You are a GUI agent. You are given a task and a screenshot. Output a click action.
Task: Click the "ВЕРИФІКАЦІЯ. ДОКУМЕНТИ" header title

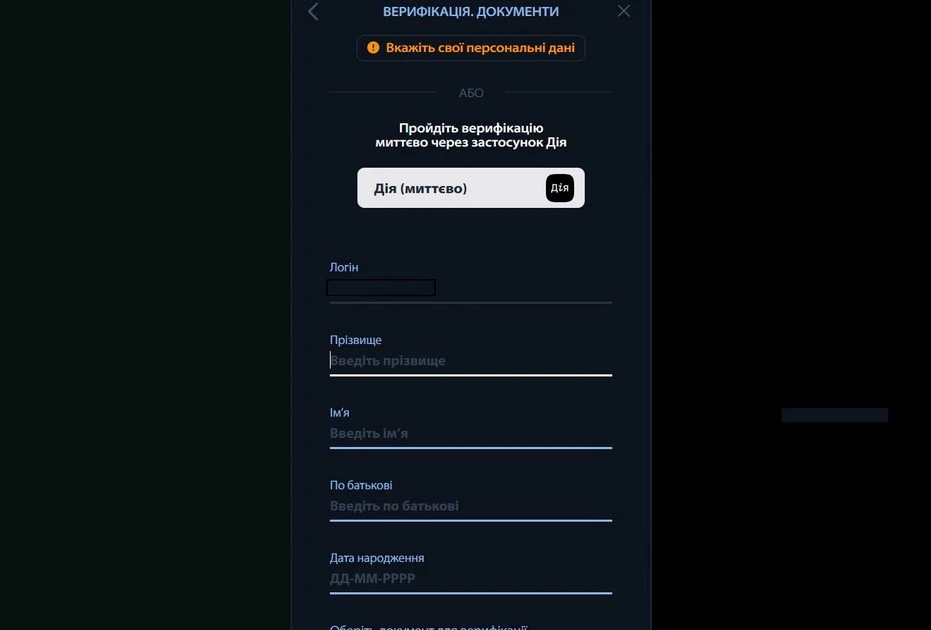471,12
